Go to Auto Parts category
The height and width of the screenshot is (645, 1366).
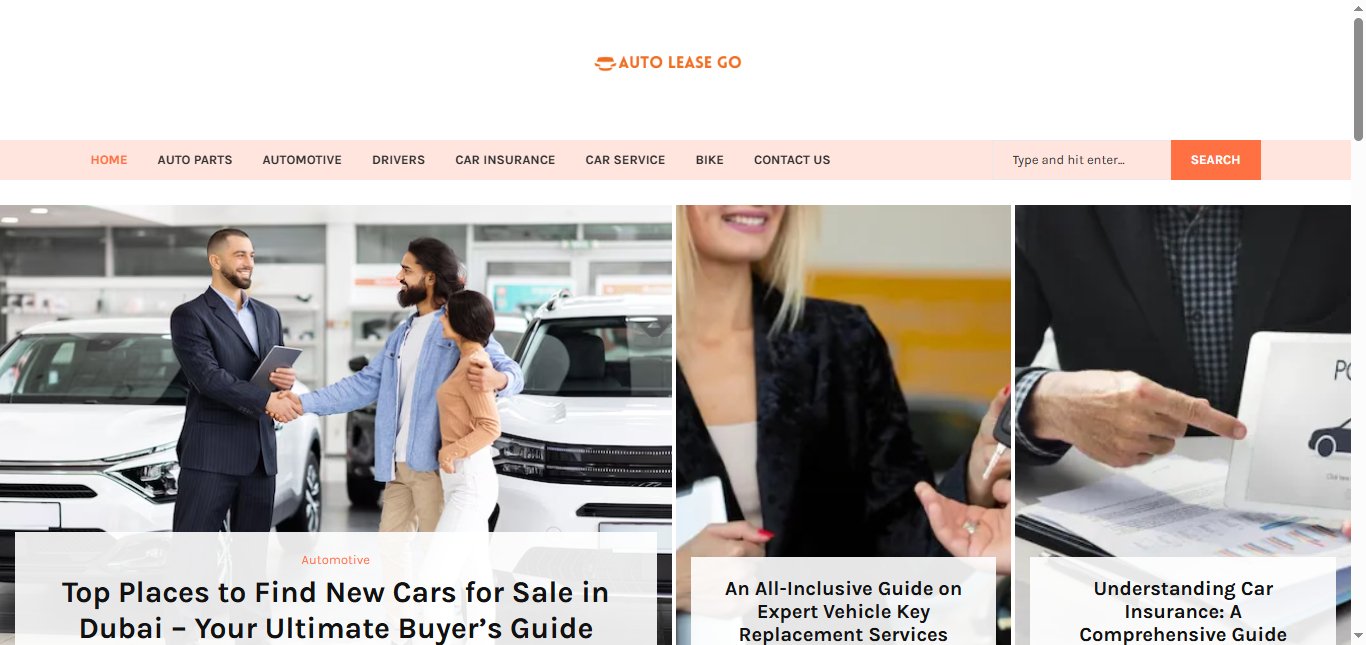pyautogui.click(x=195, y=160)
